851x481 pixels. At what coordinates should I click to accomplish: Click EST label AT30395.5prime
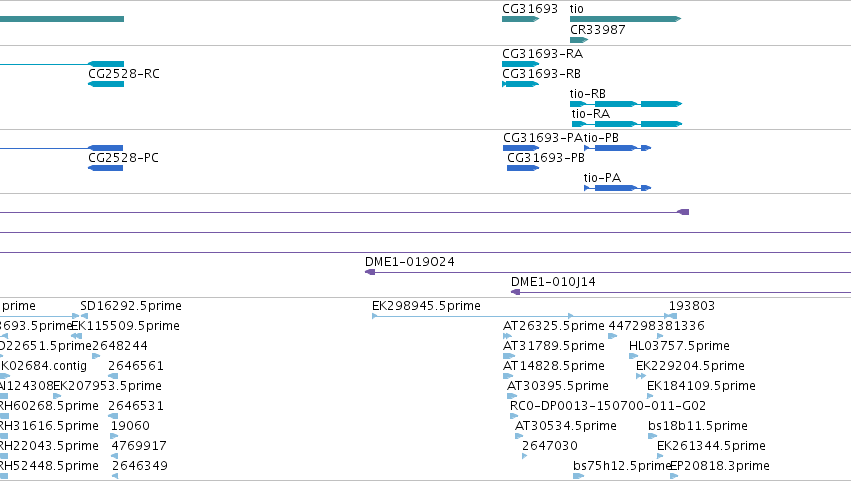(557, 386)
